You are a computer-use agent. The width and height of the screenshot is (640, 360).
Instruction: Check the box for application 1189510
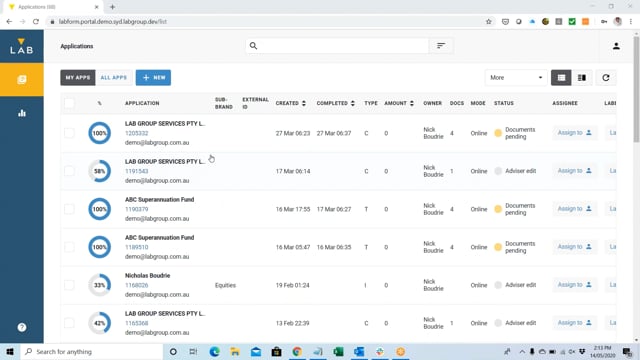[x=69, y=247]
